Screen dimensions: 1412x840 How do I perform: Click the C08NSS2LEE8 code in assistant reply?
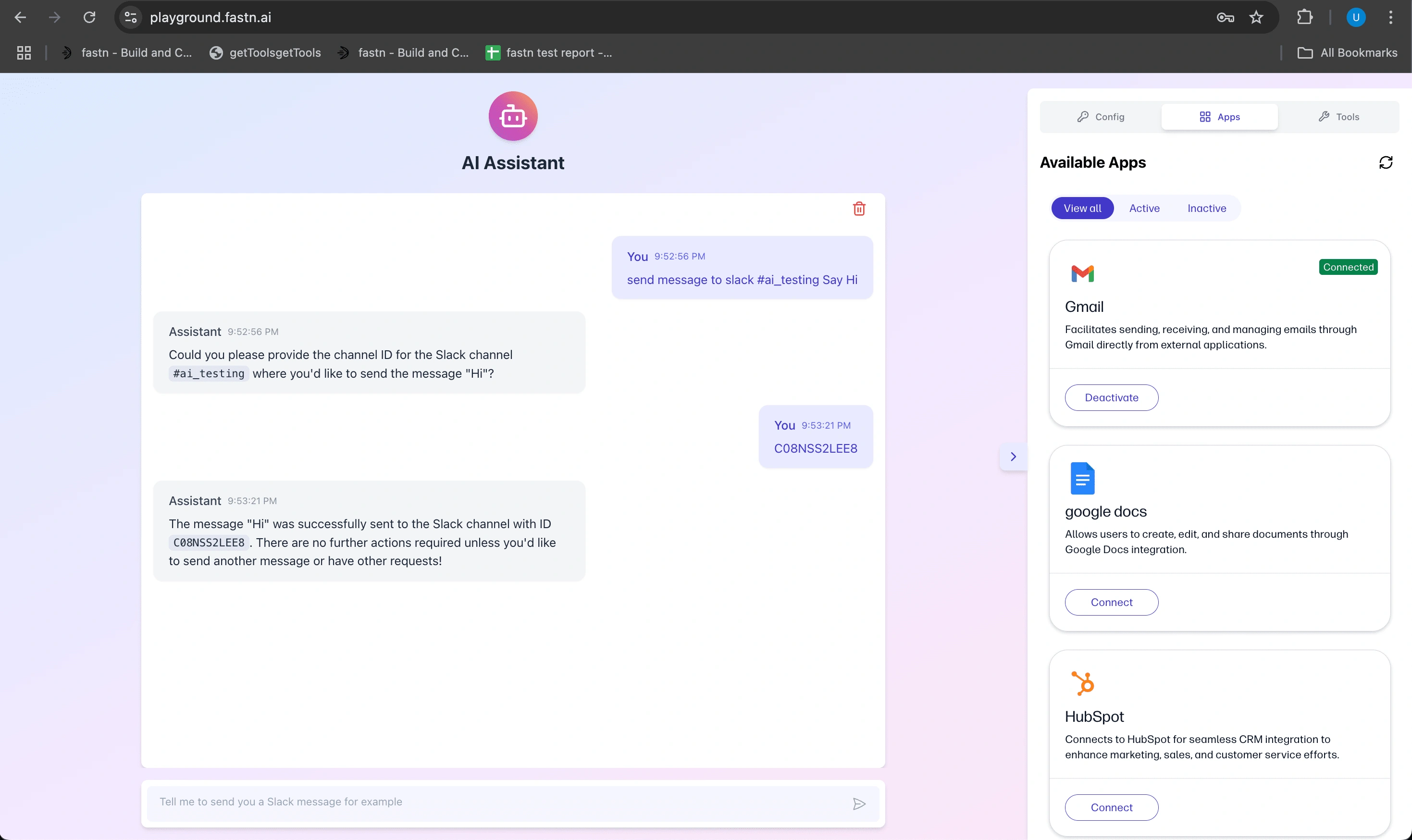[209, 542]
